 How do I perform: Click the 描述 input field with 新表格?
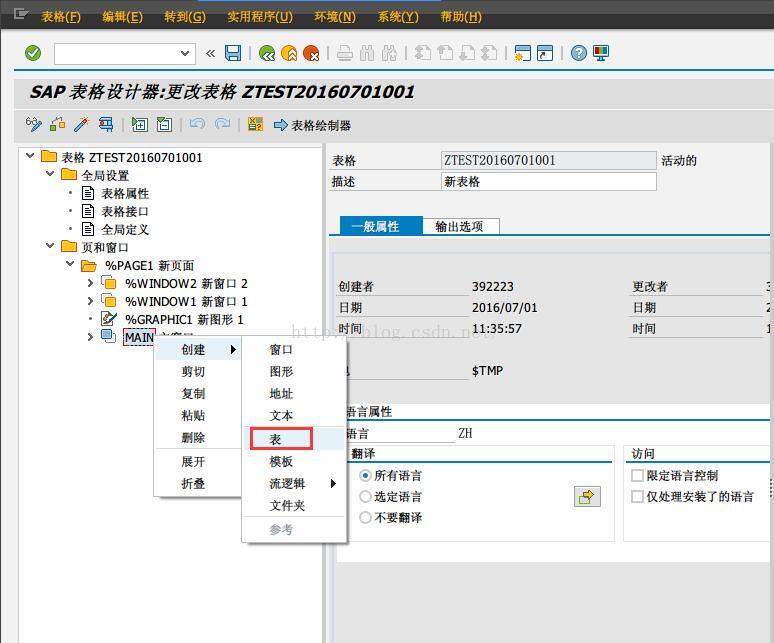[548, 182]
